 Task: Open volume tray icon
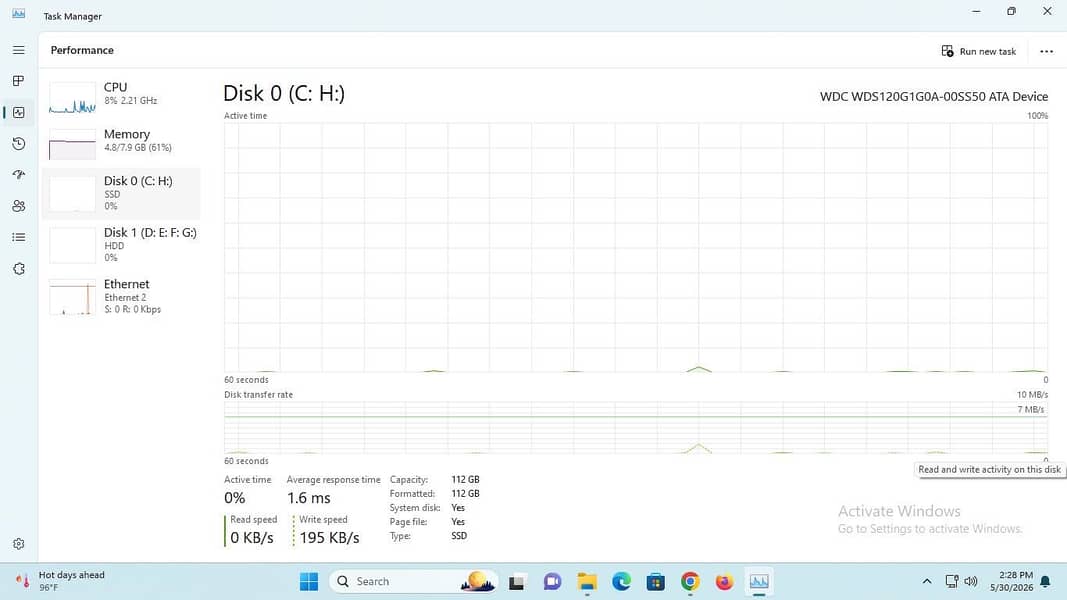(971, 582)
